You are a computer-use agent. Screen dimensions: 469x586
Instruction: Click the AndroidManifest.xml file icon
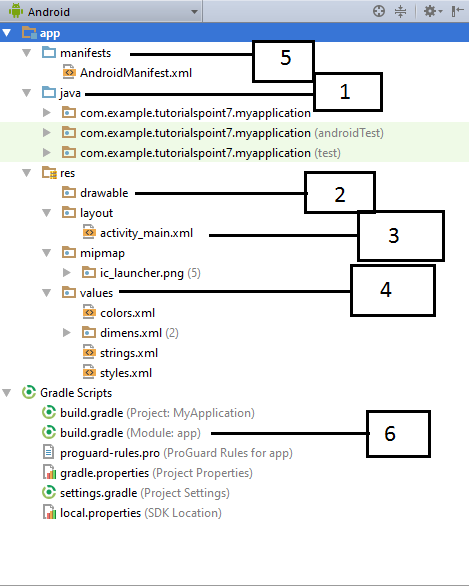(69, 72)
